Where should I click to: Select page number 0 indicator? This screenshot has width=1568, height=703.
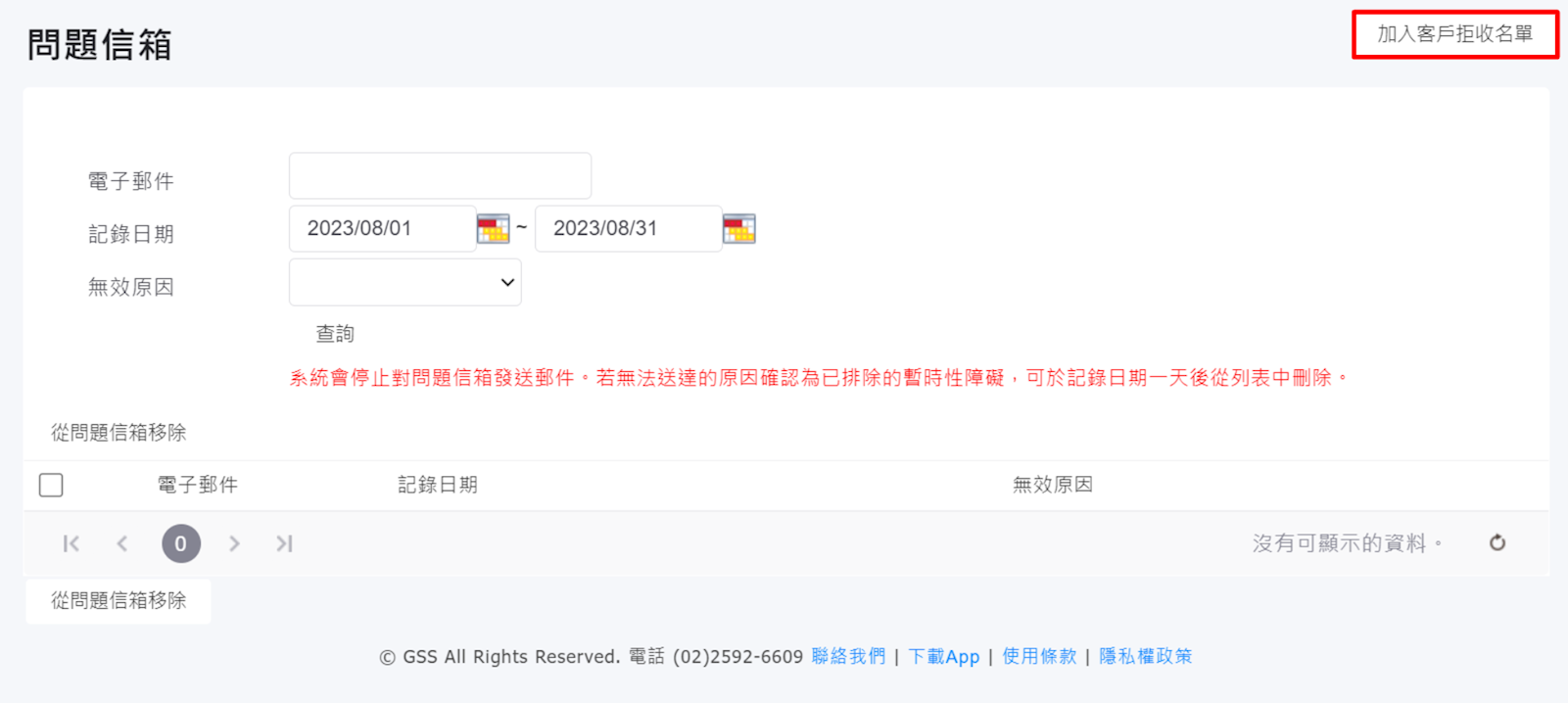[180, 543]
